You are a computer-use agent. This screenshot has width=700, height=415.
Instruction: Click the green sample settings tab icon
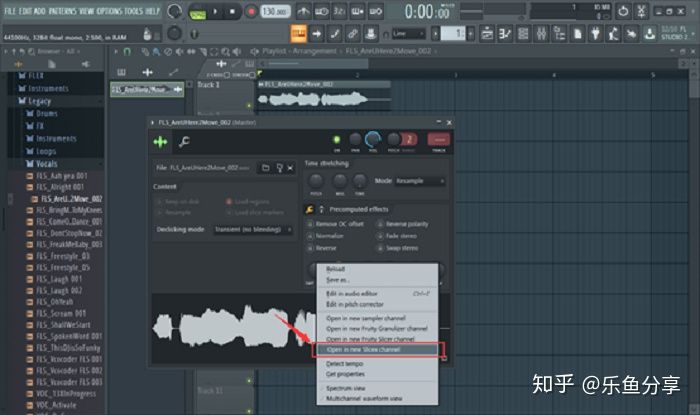(x=160, y=142)
